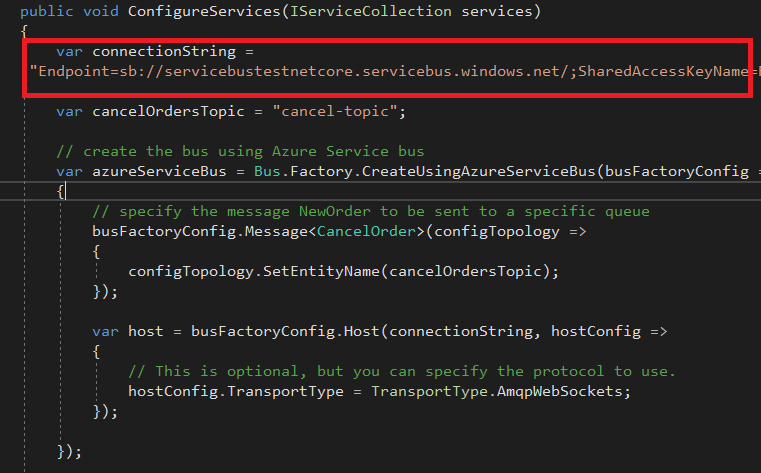Click the public keyword in method signature

(47, 11)
